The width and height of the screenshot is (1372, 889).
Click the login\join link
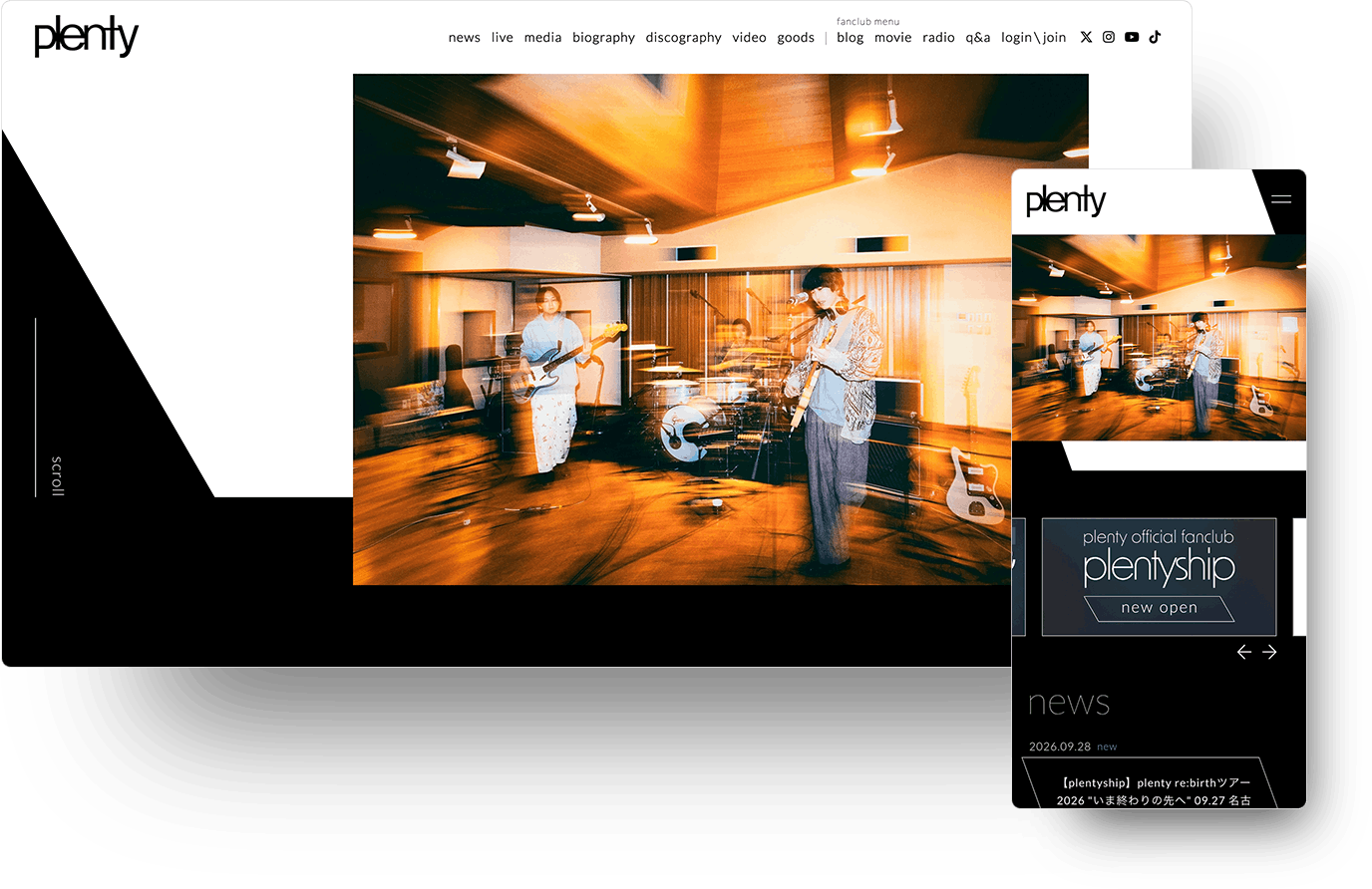(x=1033, y=38)
